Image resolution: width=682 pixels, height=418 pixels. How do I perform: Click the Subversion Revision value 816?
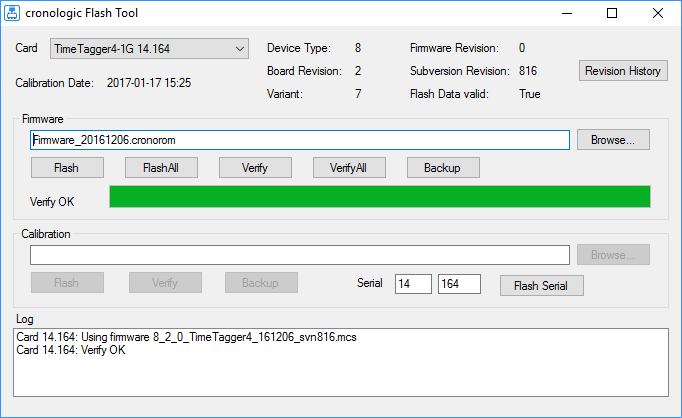click(528, 71)
